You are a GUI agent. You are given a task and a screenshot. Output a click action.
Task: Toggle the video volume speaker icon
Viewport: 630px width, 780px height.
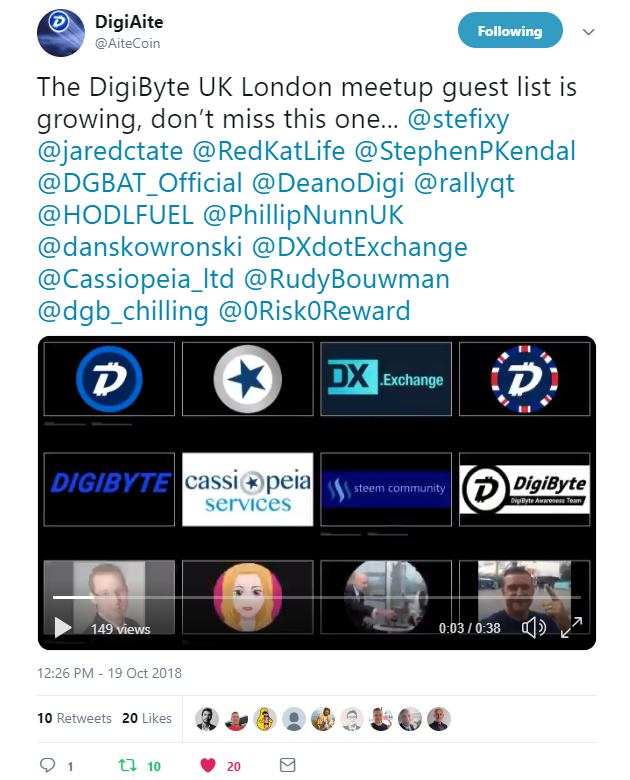[533, 628]
